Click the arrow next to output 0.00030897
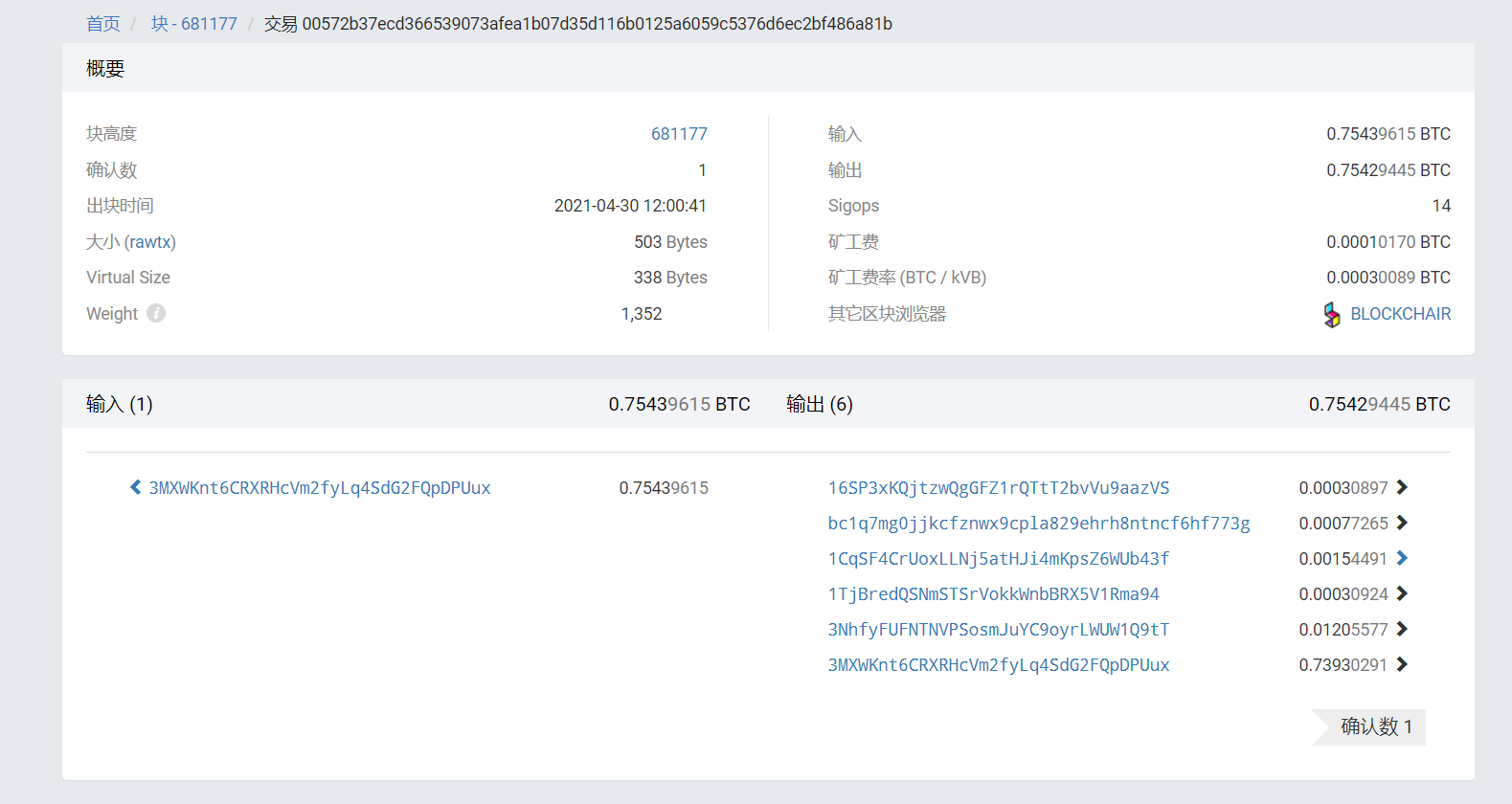1512x804 pixels. 1402,487
